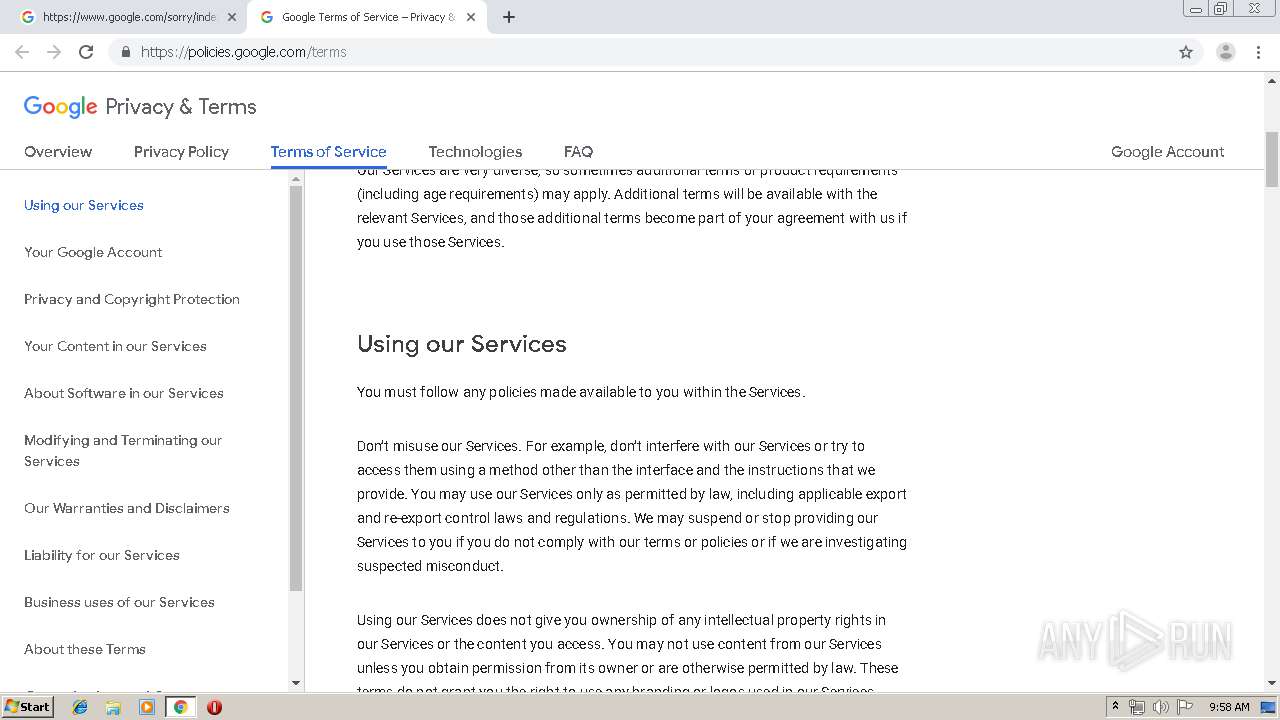Click sidebar scrollbar up arrow

(x=295, y=179)
